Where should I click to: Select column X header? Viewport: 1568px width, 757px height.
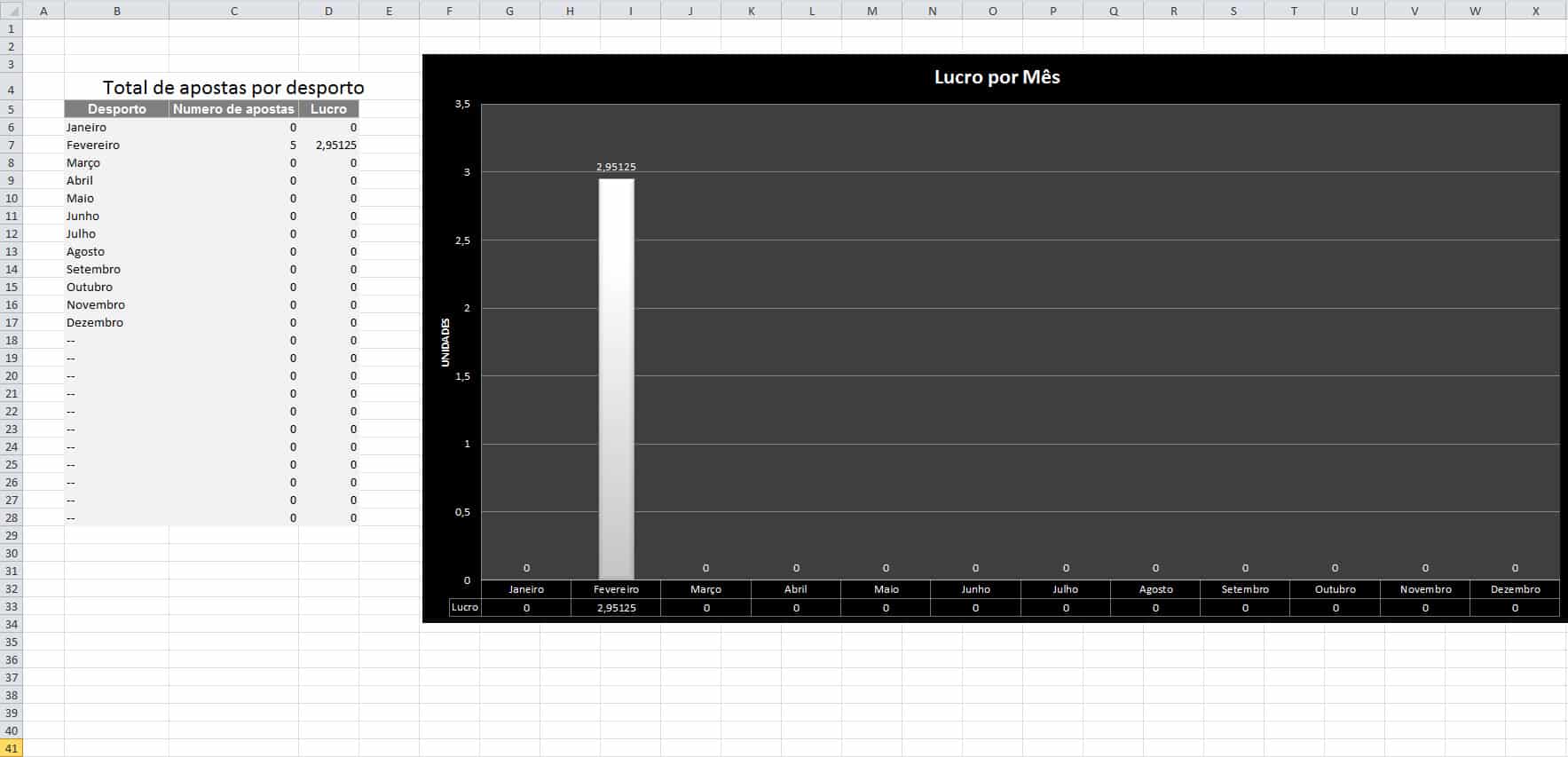click(x=1535, y=11)
